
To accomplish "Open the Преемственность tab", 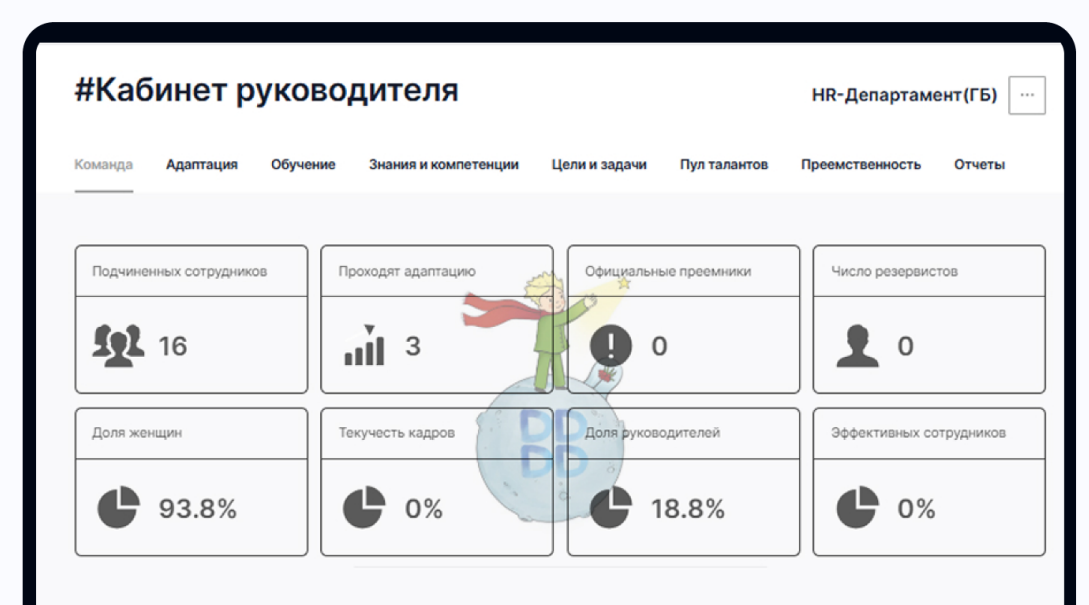I will 861,165.
